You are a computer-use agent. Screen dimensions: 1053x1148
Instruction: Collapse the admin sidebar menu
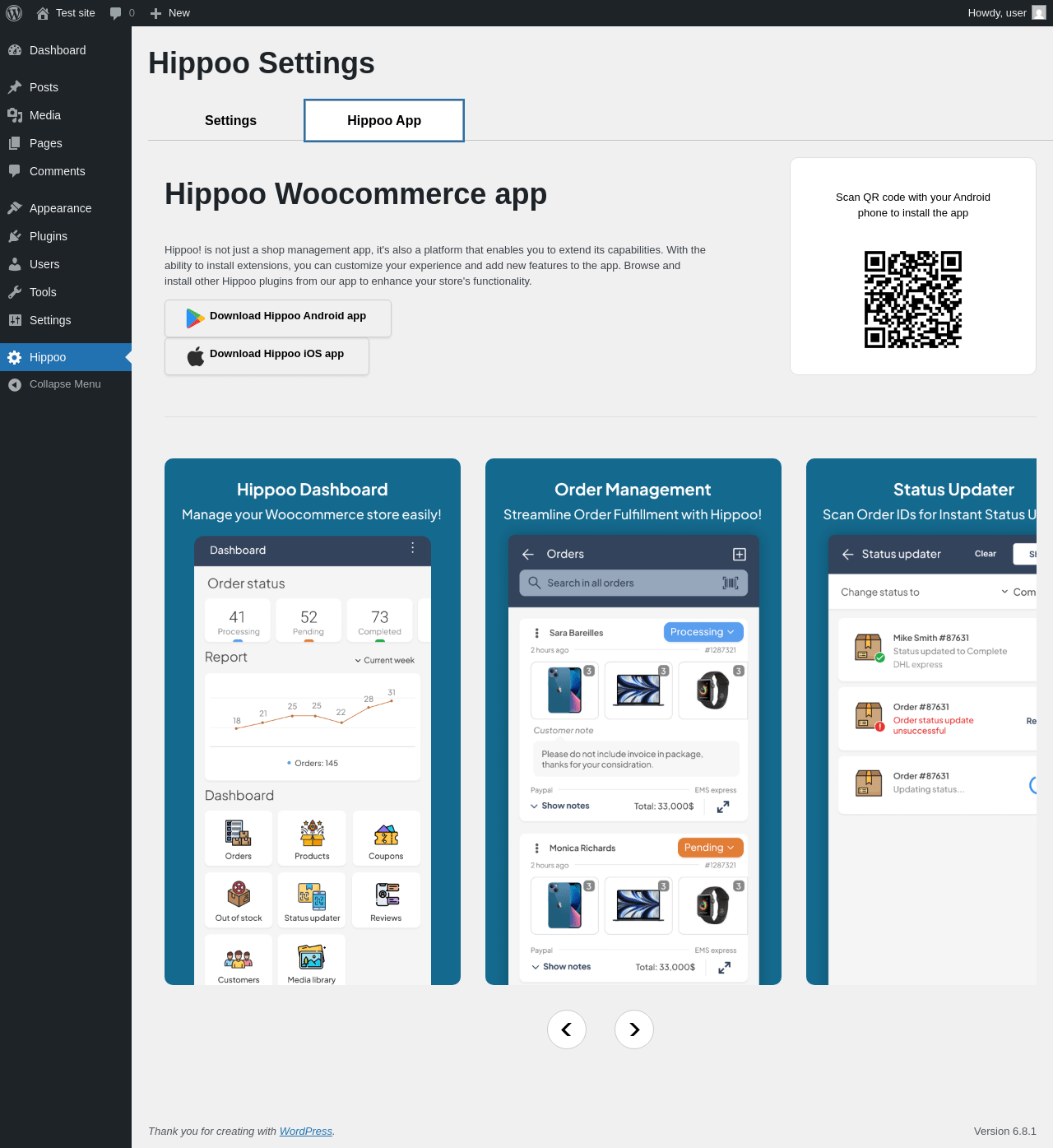click(x=66, y=384)
